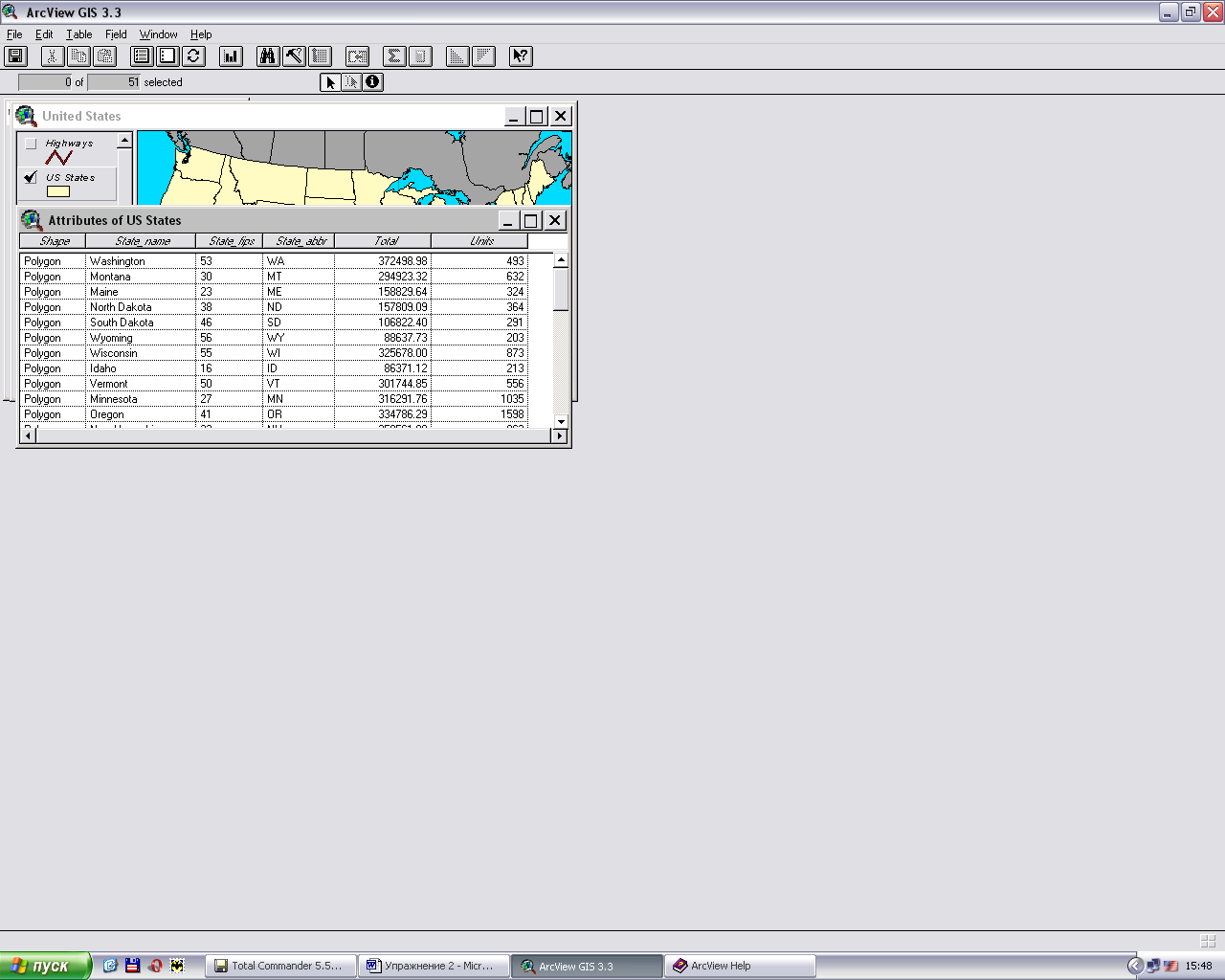Image resolution: width=1225 pixels, height=980 pixels.
Task: Activate the Edit table tool
Action: 351,82
